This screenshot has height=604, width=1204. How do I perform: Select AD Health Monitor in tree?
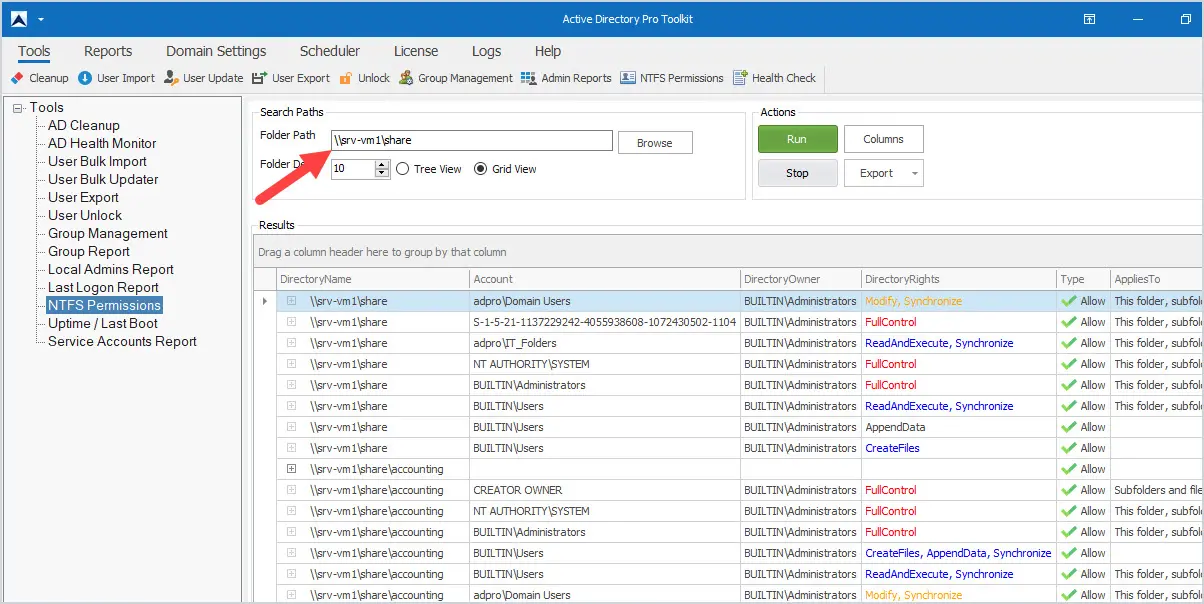pyautogui.click(x=102, y=144)
